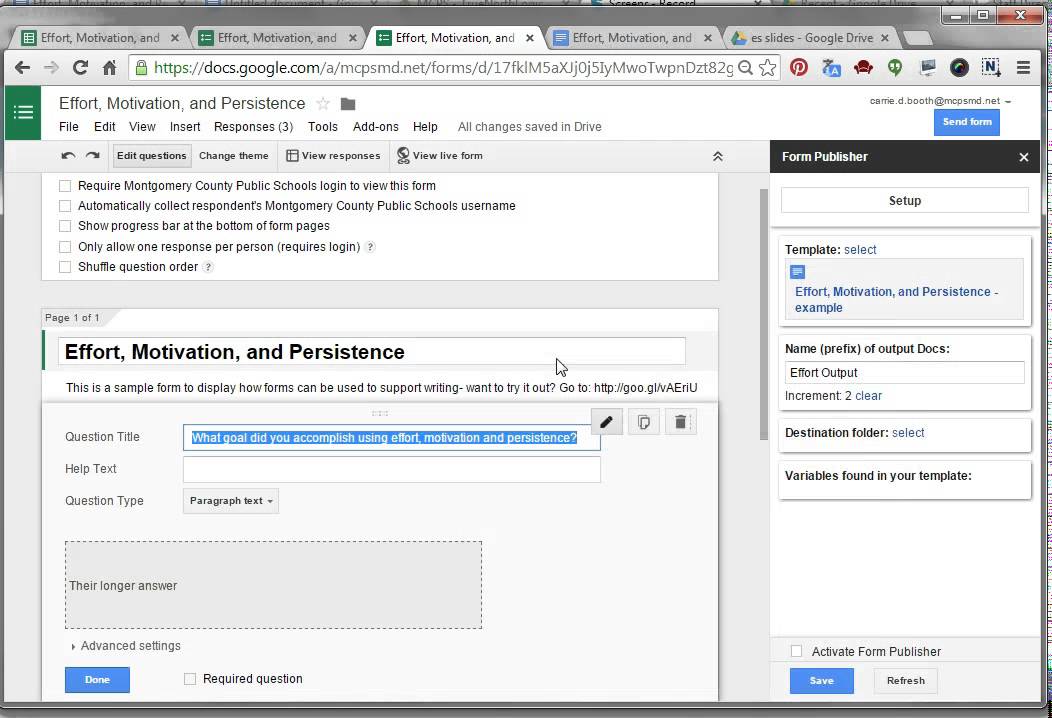Click the Template select link
Screen dimensions: 1052x718
coord(860,250)
